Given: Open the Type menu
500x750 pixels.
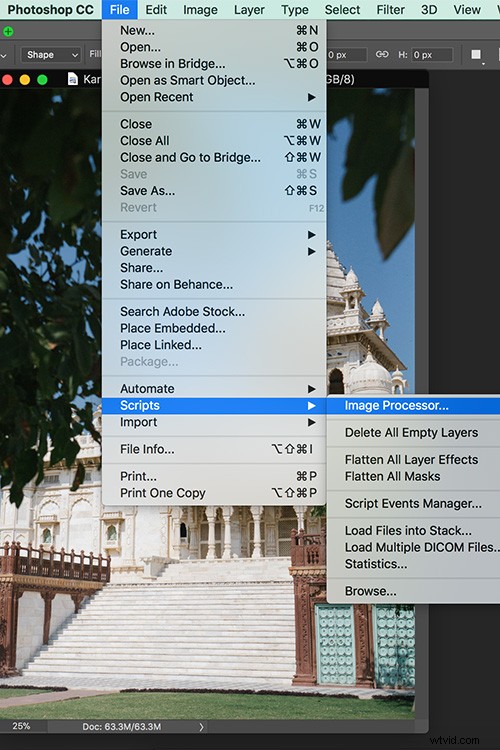Looking at the screenshot, I should click(x=295, y=10).
